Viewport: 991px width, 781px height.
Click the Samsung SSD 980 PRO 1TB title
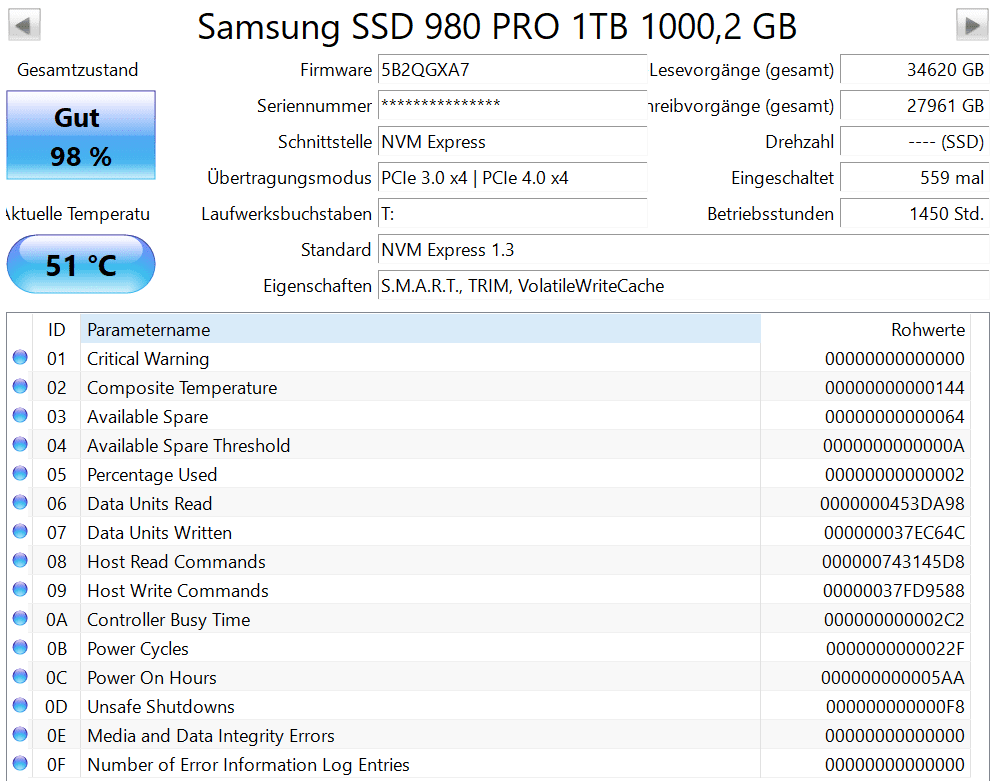click(x=497, y=27)
